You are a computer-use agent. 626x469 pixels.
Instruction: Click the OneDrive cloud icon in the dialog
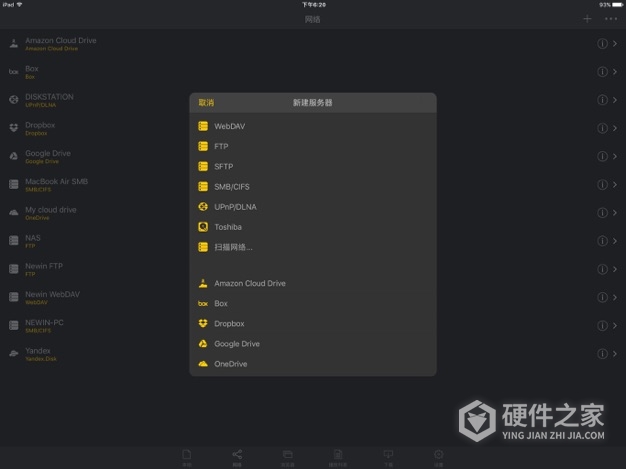(x=203, y=364)
